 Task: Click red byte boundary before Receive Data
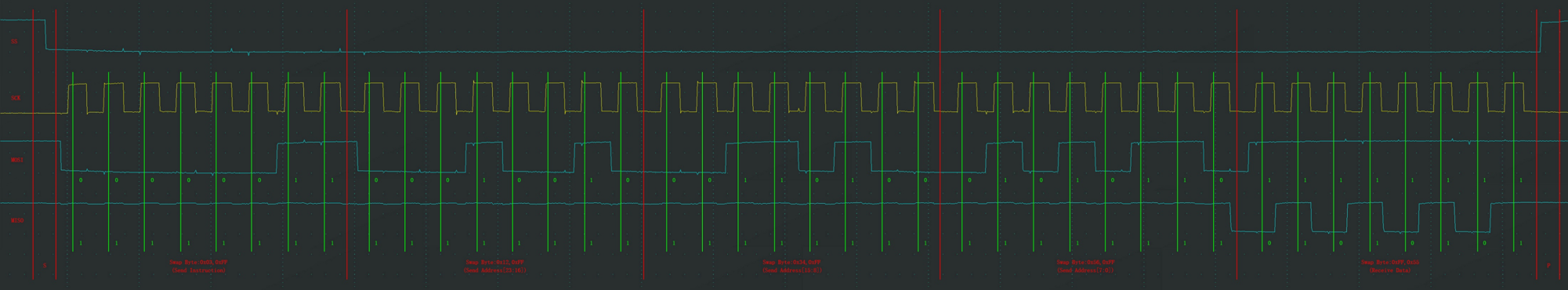click(x=1237, y=144)
